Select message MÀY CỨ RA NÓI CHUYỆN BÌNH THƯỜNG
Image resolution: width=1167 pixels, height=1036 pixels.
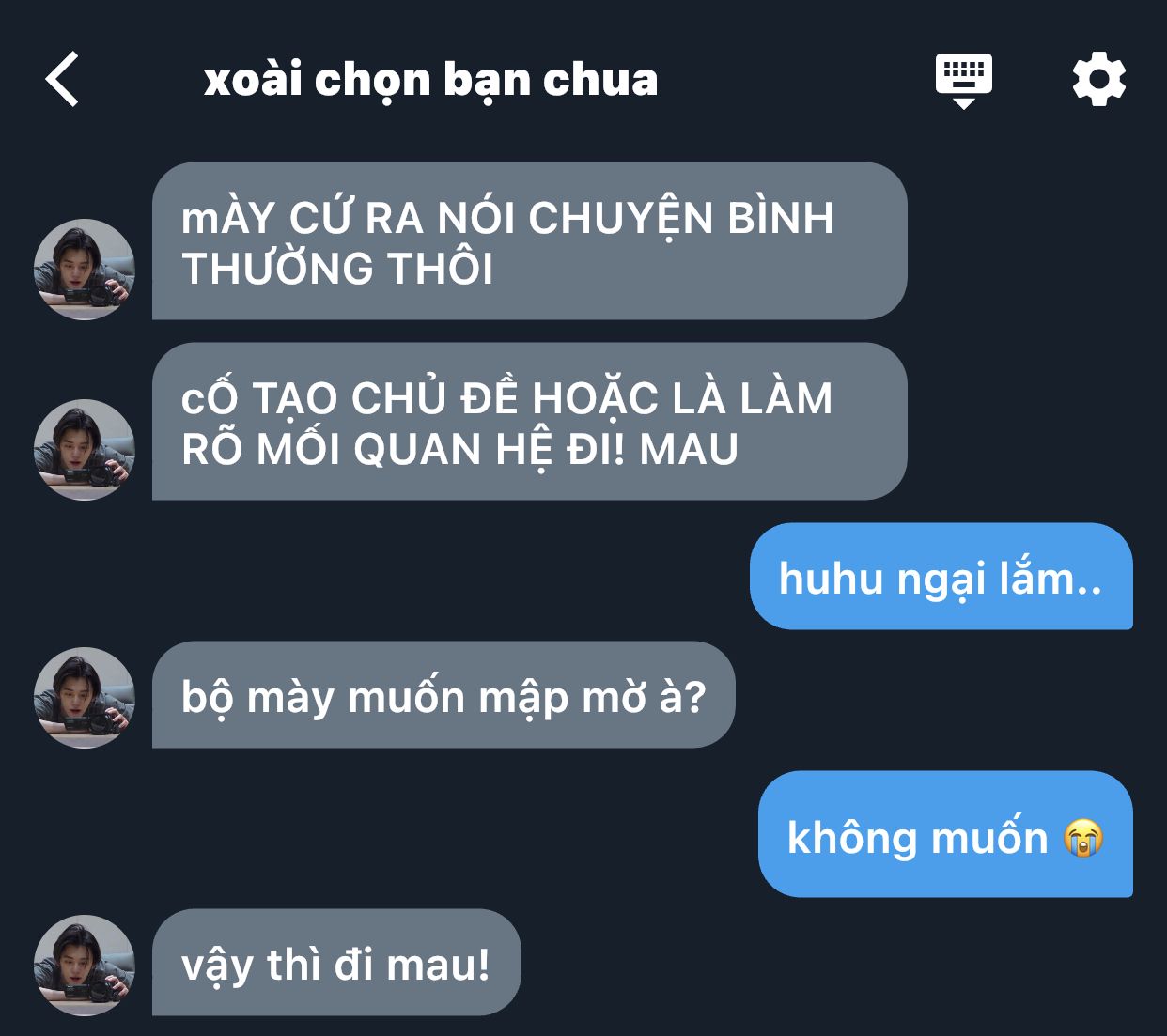pos(529,241)
